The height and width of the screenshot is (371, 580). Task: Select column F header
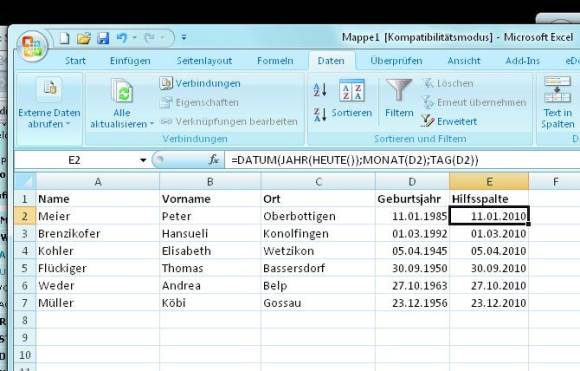(555, 182)
